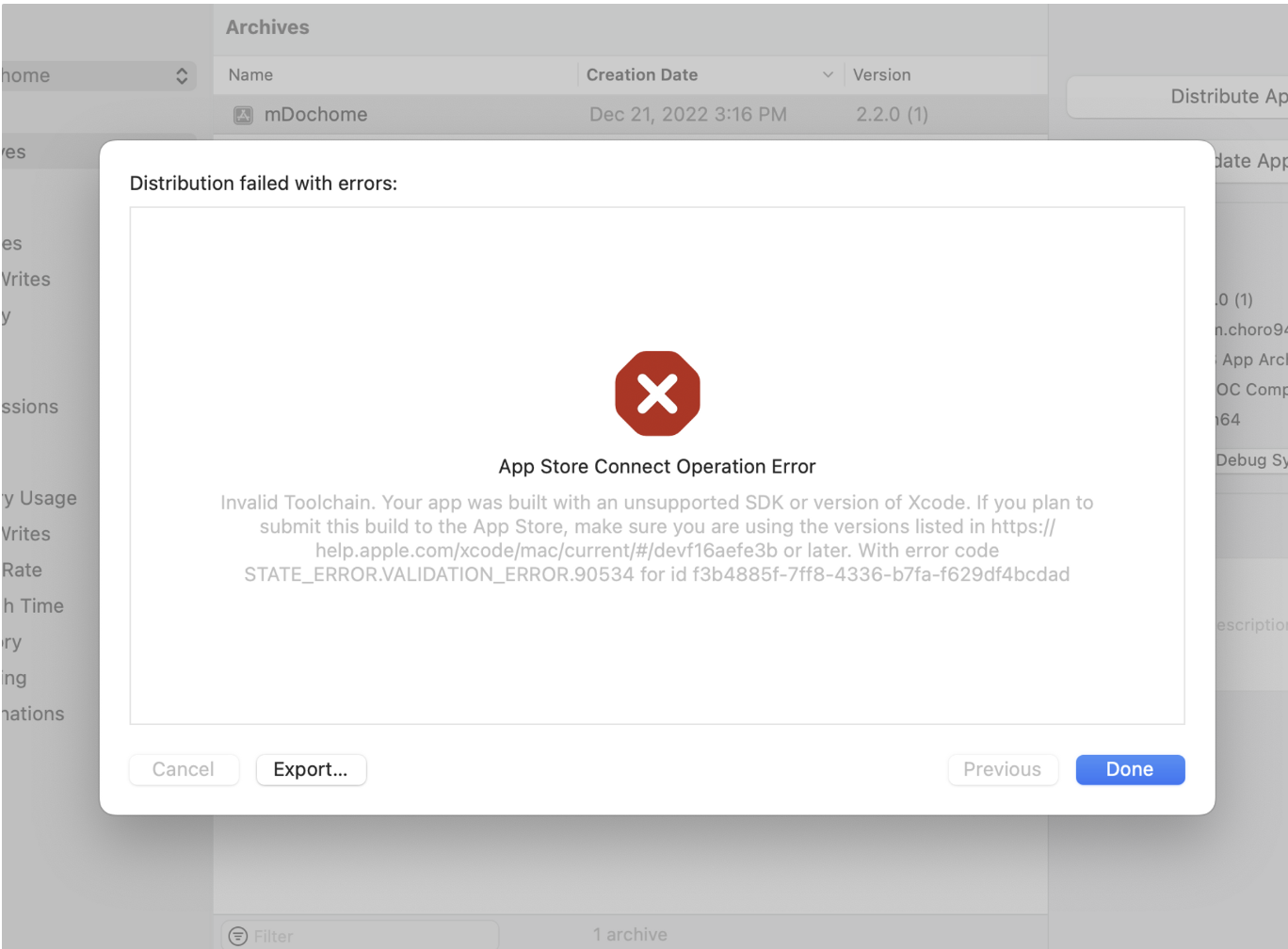Open the app selector popup arrows in sidebar
This screenshot has width=1288, height=949.
182,76
